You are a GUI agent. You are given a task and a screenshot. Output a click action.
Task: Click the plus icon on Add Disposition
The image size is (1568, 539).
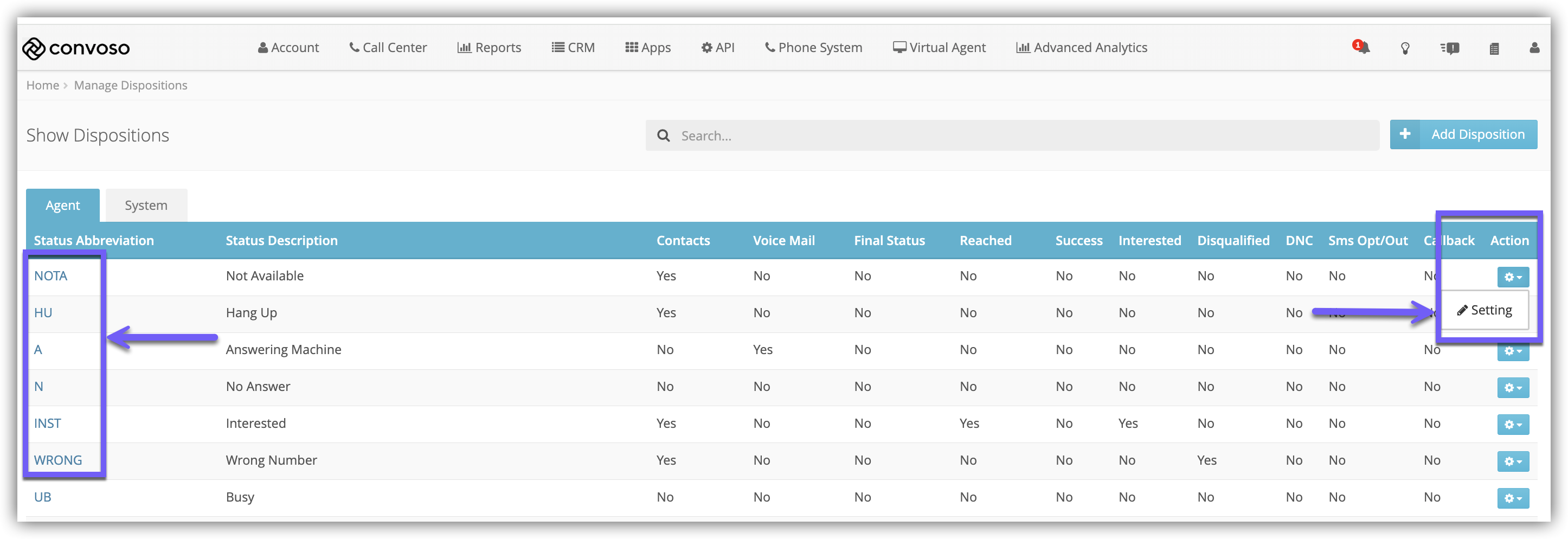tap(1405, 134)
